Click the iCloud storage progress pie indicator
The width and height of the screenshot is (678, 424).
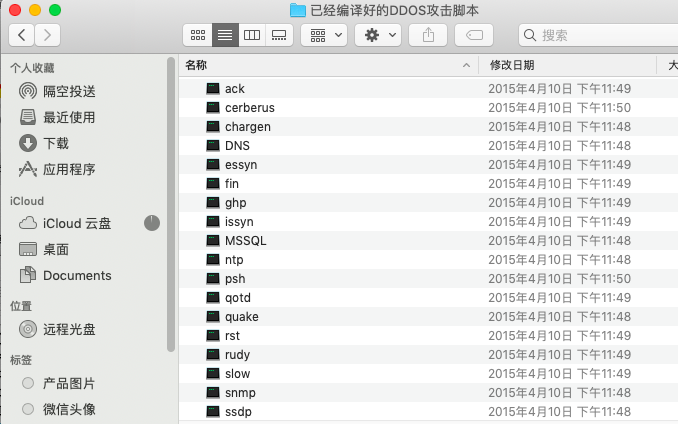[152, 223]
